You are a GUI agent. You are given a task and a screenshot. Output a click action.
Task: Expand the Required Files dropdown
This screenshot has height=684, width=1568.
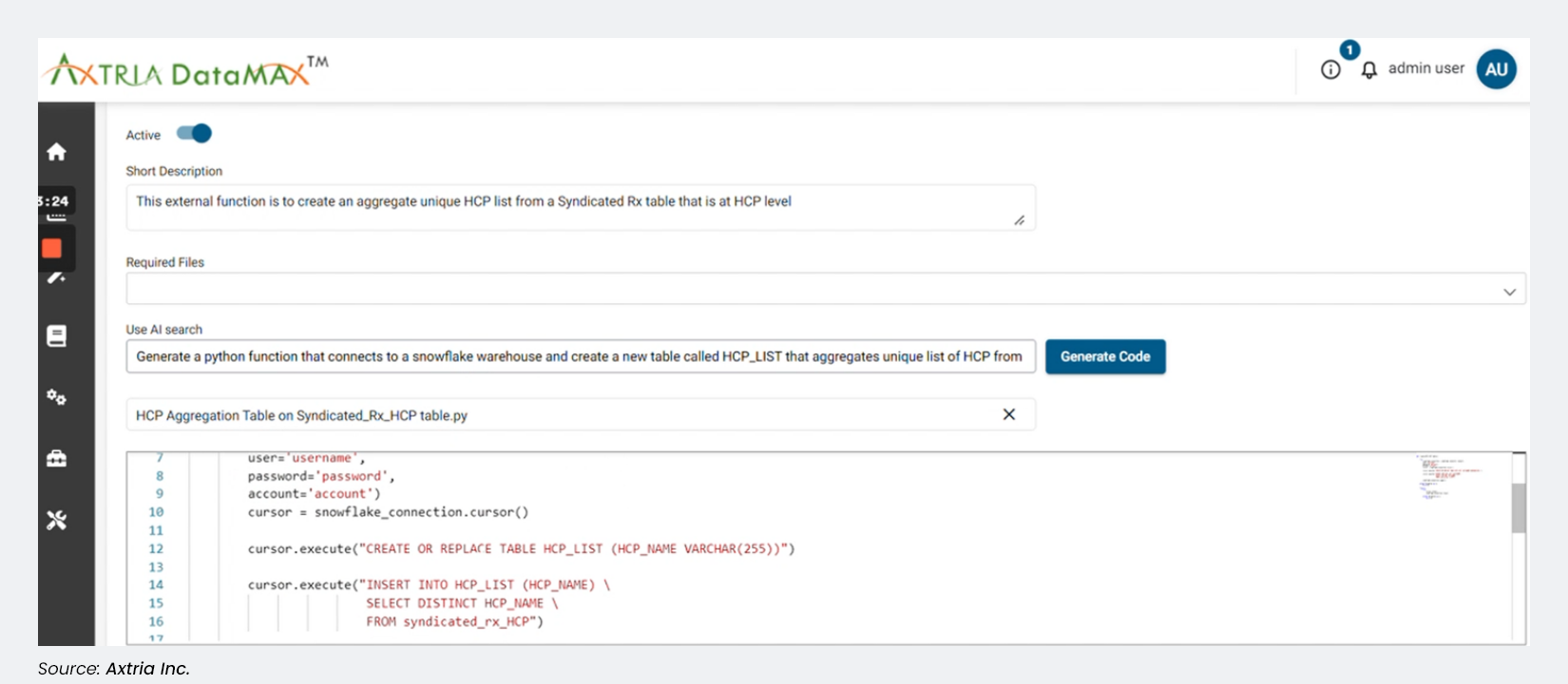pyautogui.click(x=1509, y=292)
